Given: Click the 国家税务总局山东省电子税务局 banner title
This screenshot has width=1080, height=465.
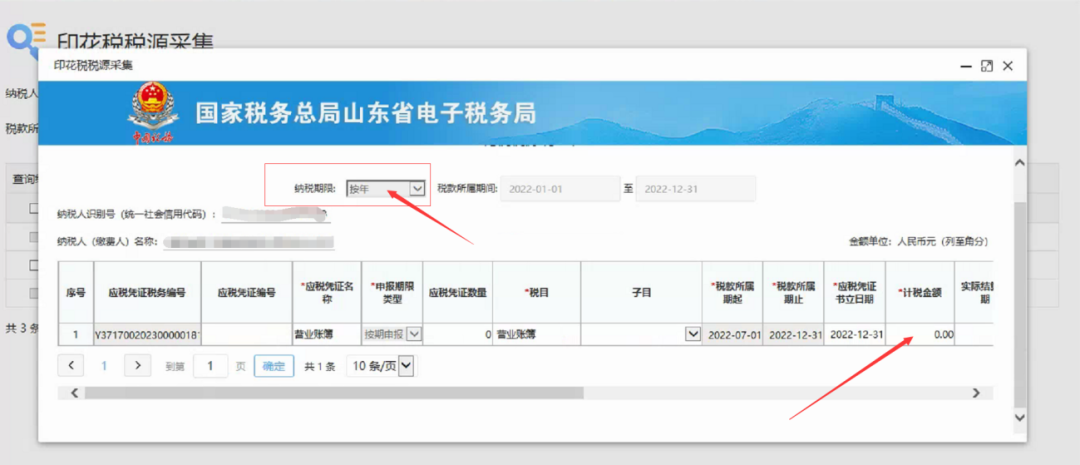Looking at the screenshot, I should tap(365, 112).
